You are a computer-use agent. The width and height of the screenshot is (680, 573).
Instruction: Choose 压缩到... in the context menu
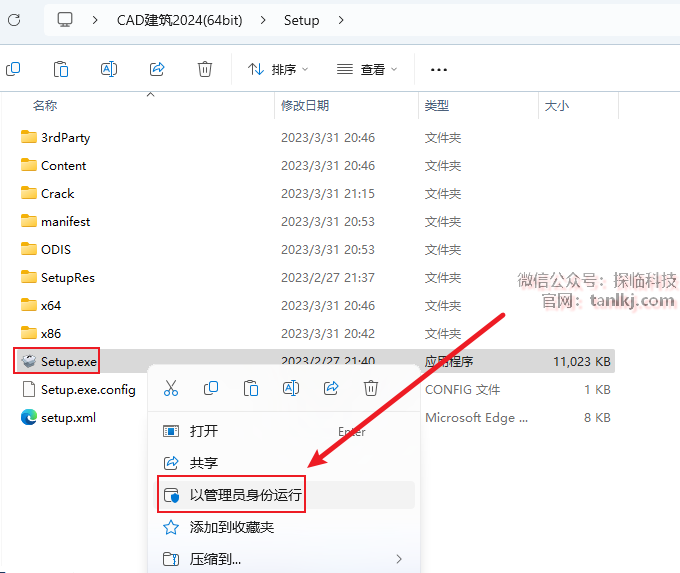[x=284, y=559]
